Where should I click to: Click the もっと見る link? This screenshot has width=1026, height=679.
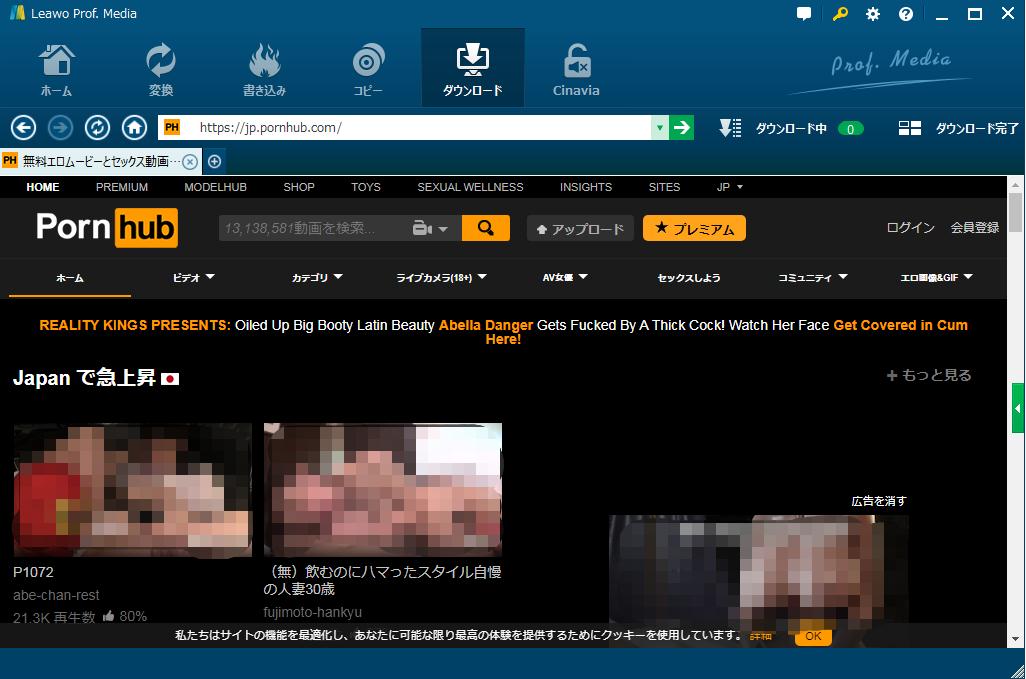click(x=929, y=375)
